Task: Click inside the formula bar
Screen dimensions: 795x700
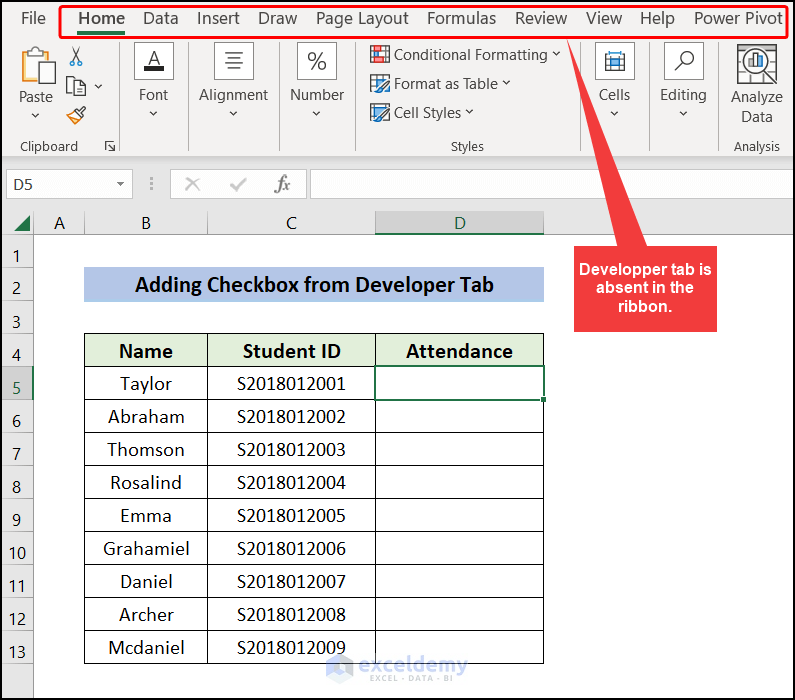Action: pos(550,184)
